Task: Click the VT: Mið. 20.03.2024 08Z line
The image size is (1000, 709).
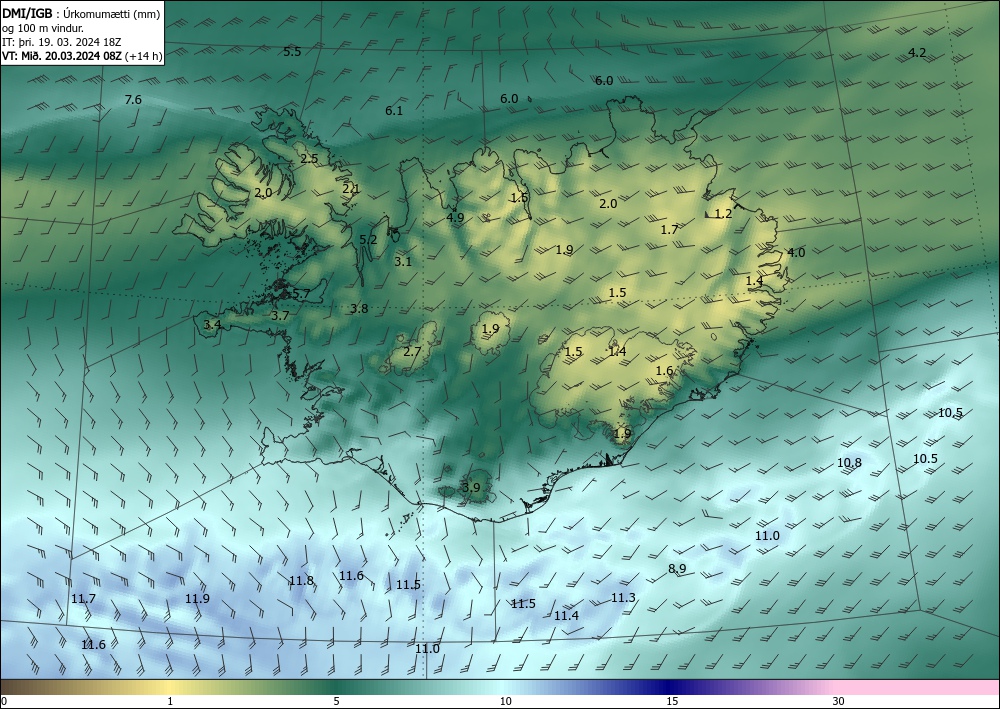Action: (x=82, y=55)
